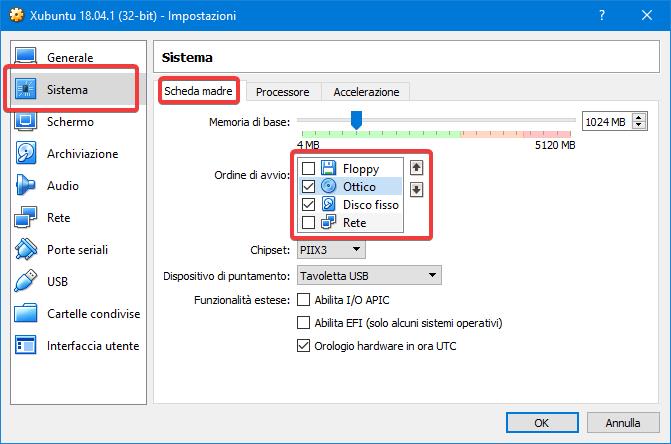
Task: Select Schermo in the settings list
Action: tap(78, 121)
